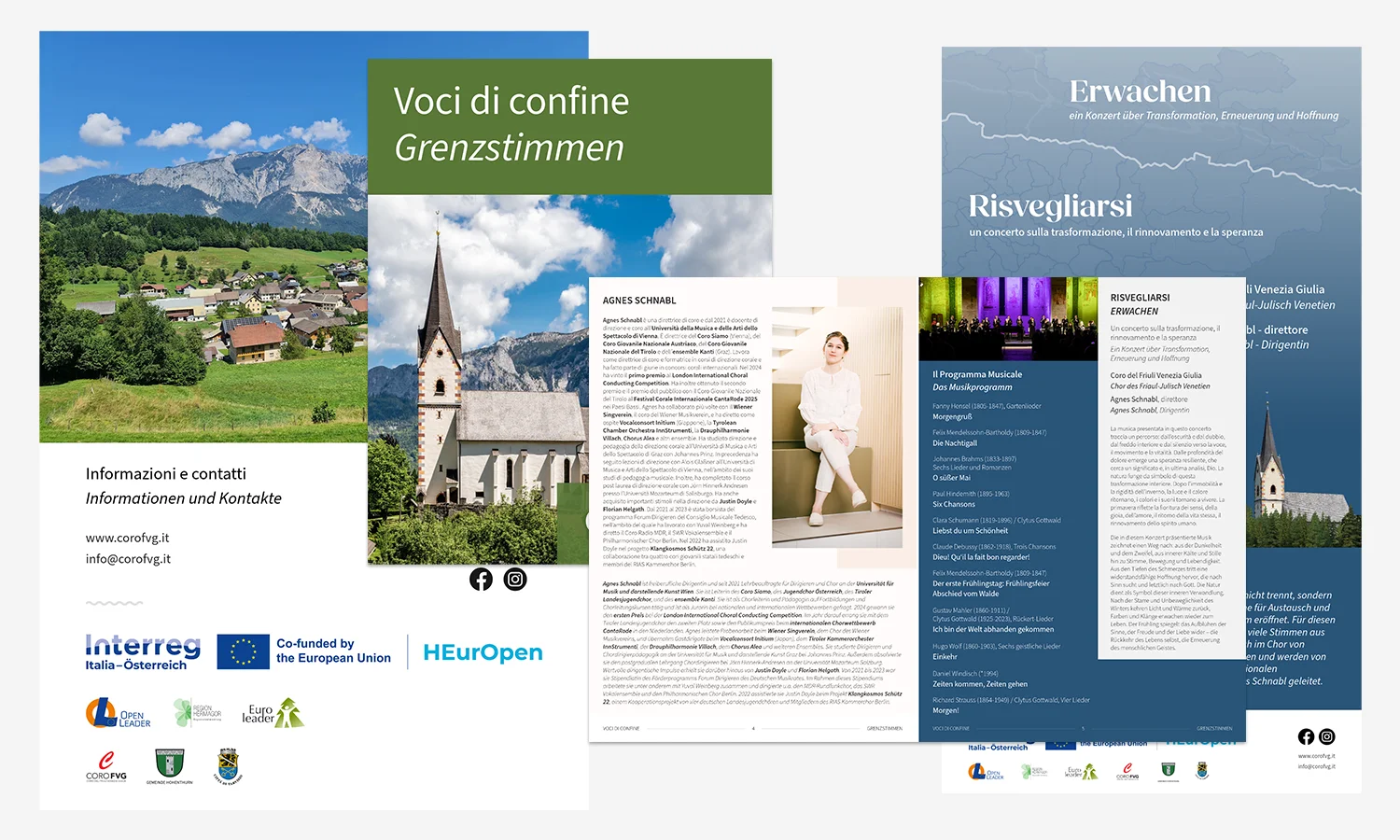Click the small COROFVG logo on poster

[1127, 772]
